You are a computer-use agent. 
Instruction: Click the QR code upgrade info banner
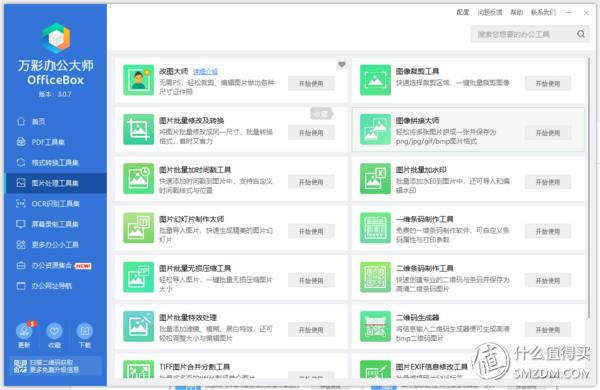pyautogui.click(x=55, y=366)
